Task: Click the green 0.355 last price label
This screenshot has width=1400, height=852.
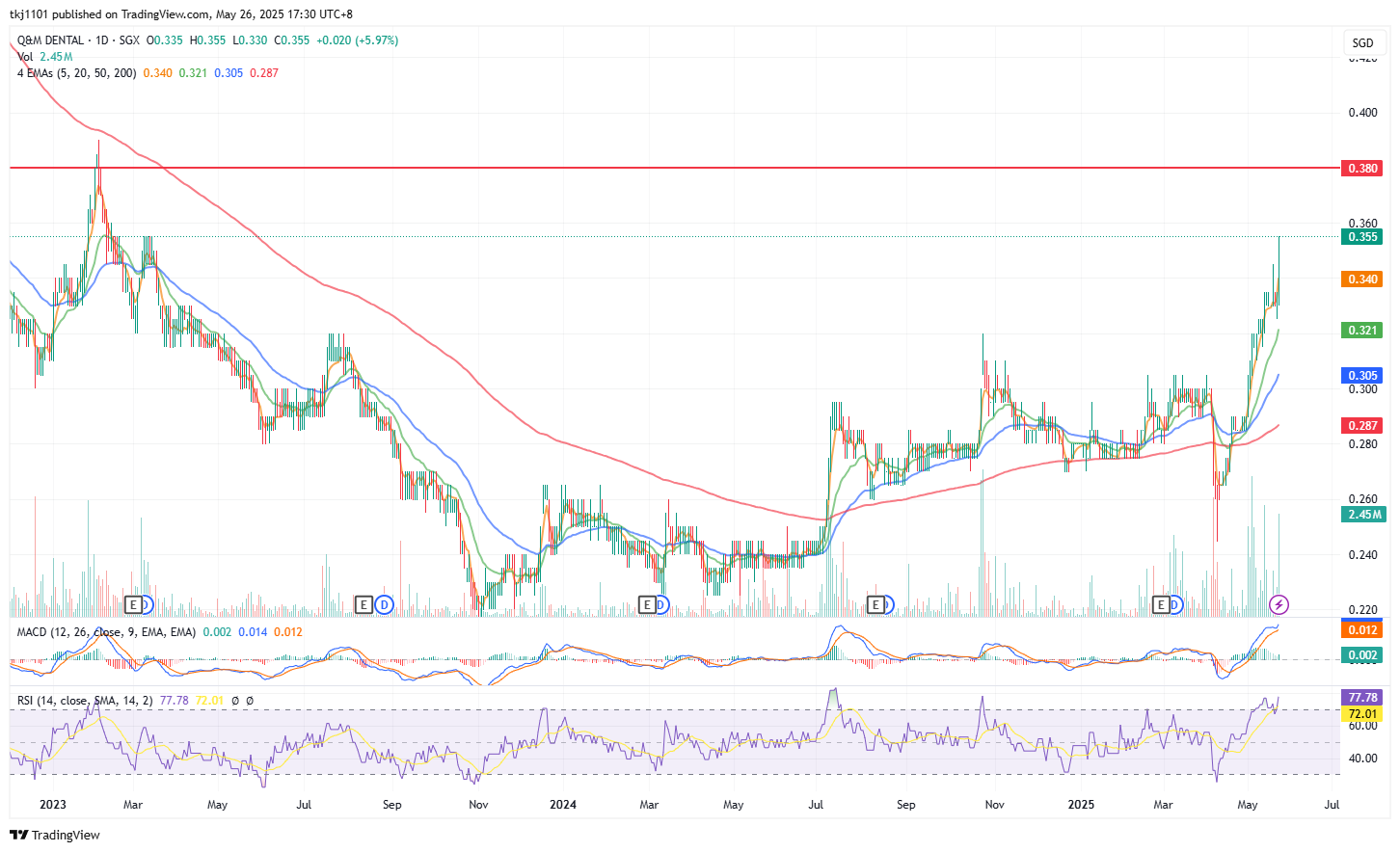Action: click(x=1362, y=236)
